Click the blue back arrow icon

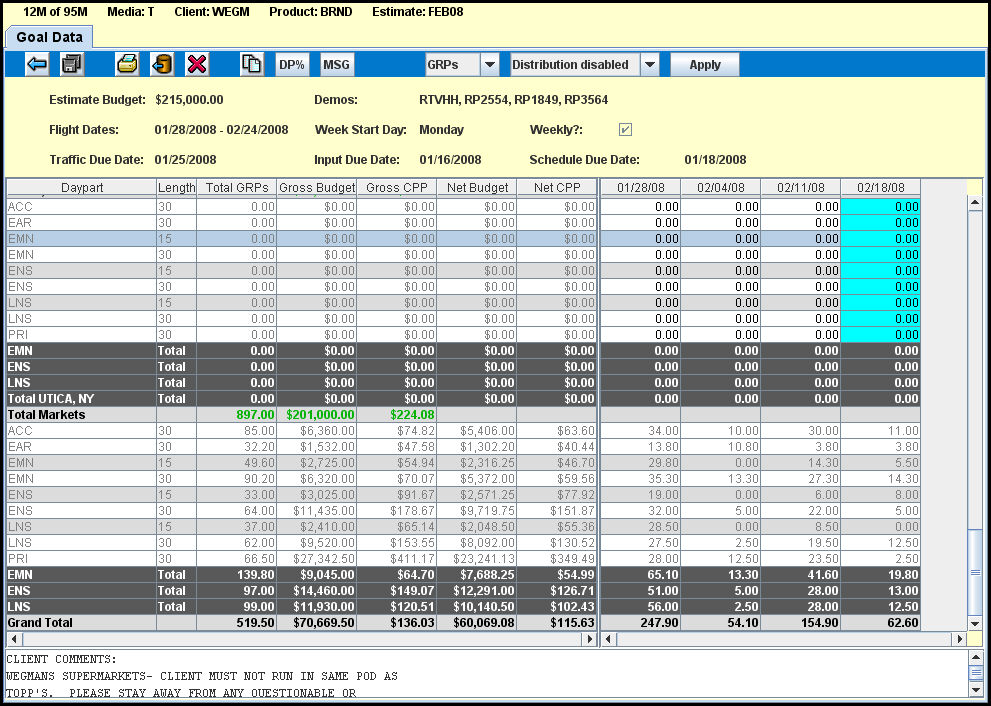37,64
